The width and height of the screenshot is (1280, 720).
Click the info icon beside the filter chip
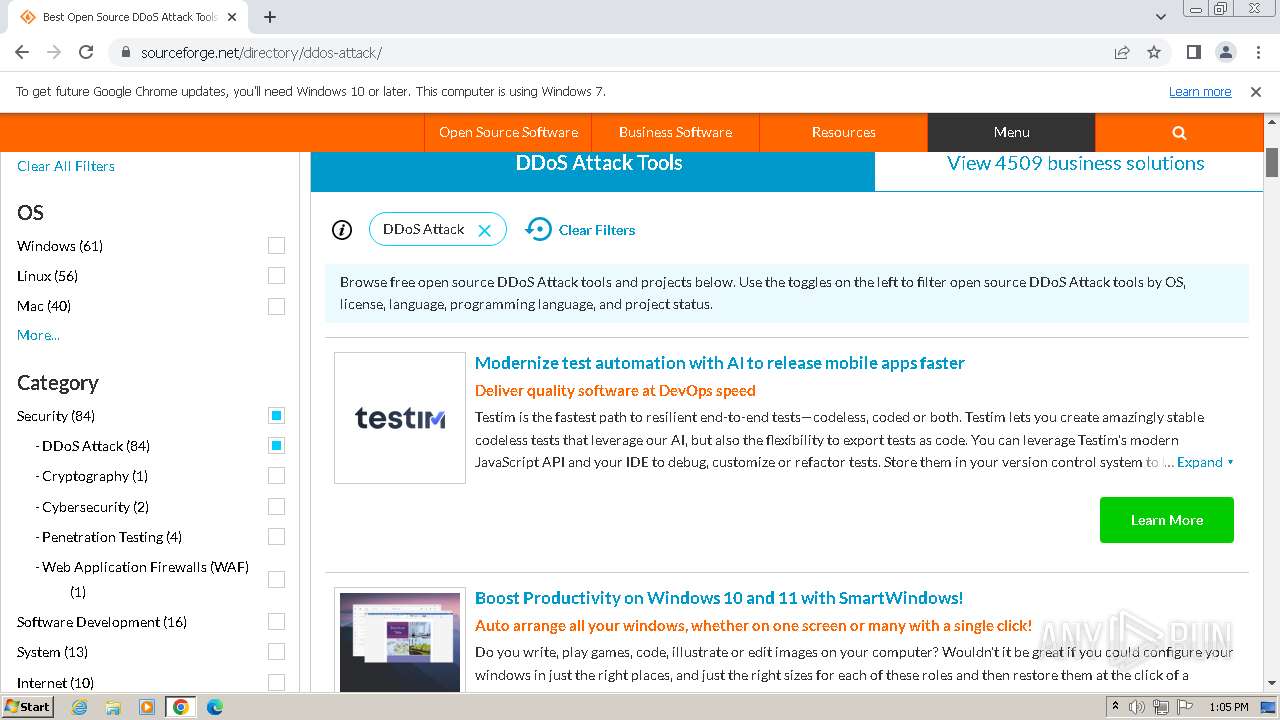pos(342,230)
